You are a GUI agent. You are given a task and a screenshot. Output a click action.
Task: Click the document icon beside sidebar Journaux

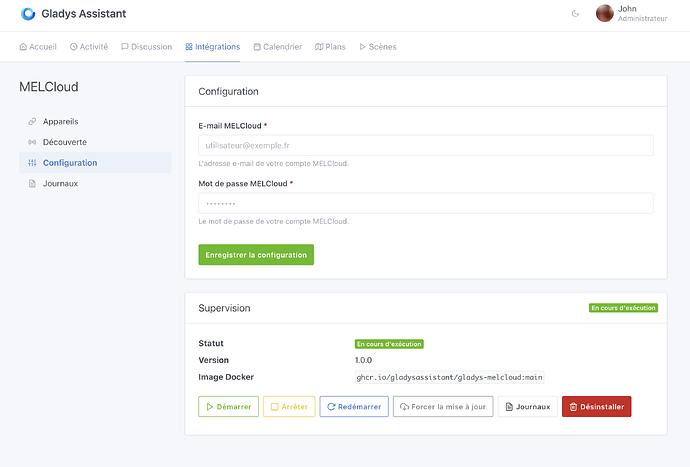(x=32, y=184)
